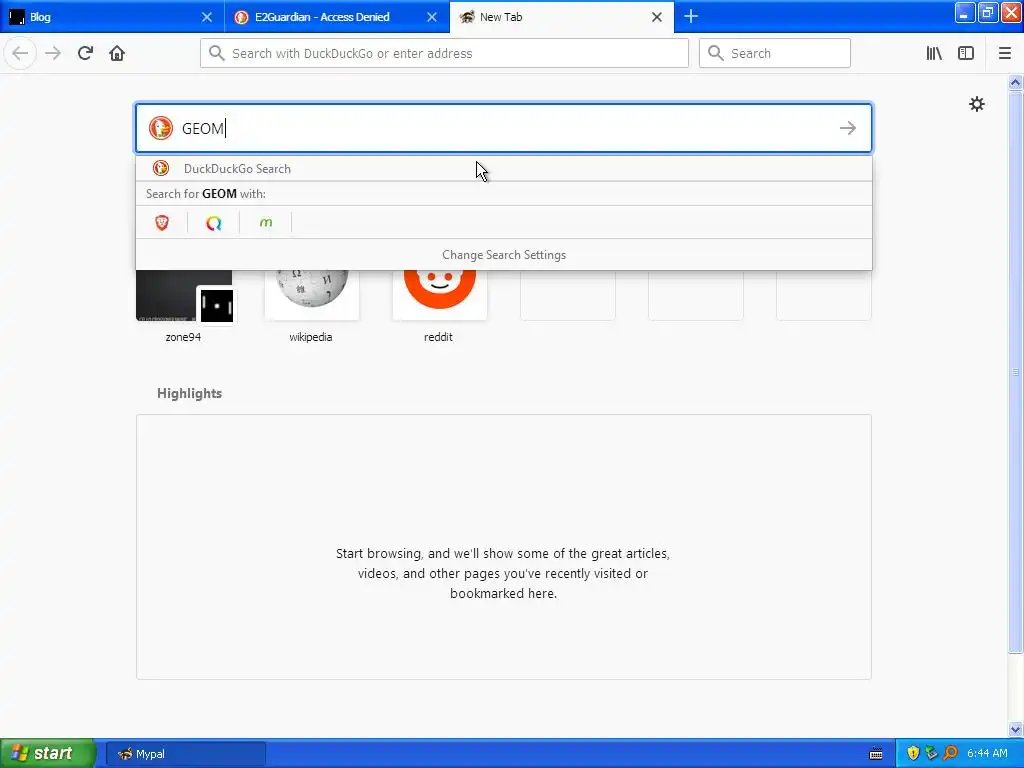The image size is (1024, 768).
Task: Open the Library panel icon
Action: (934, 53)
